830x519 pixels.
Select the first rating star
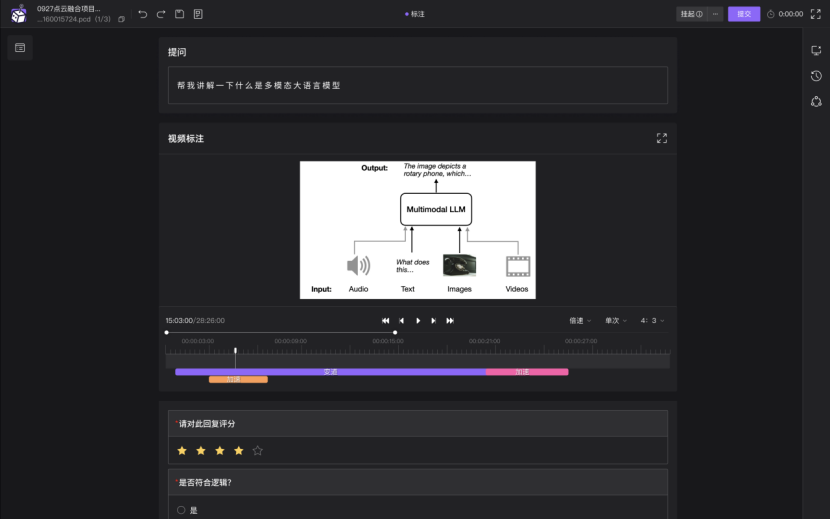tap(182, 451)
